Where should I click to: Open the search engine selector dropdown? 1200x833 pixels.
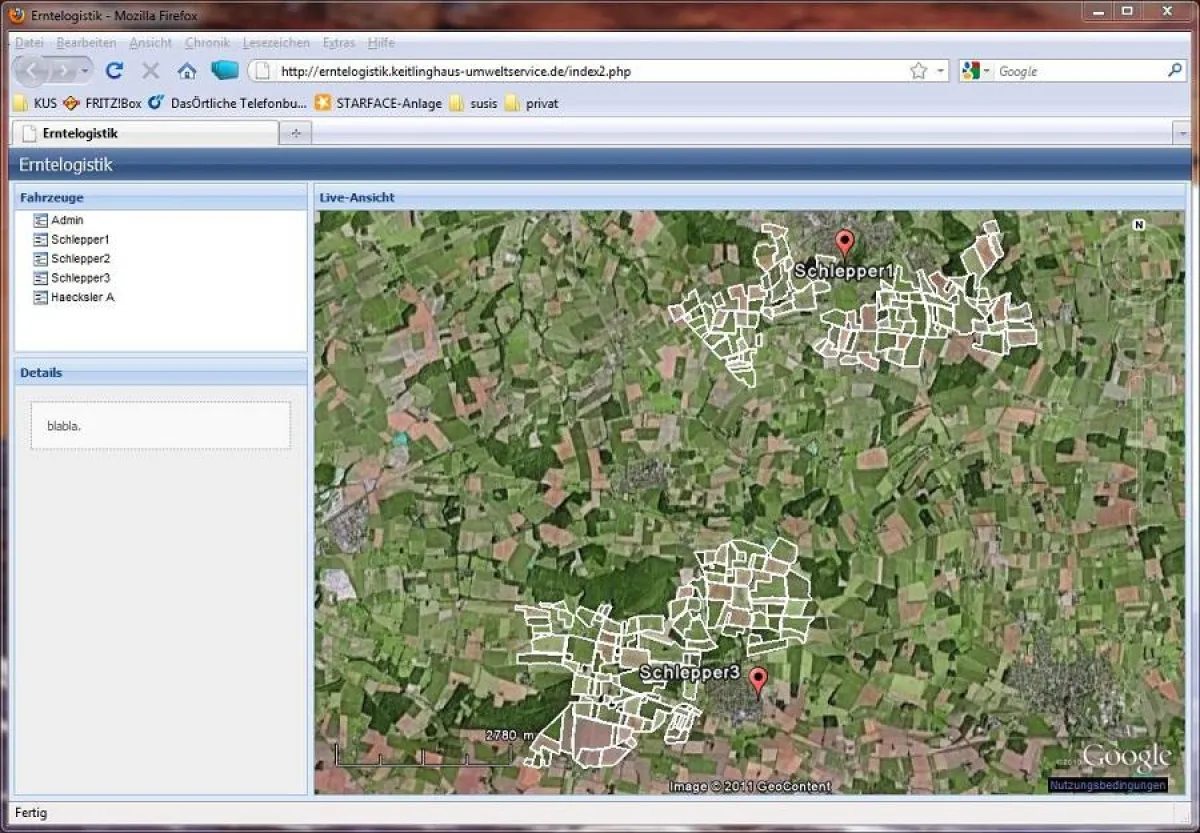pyautogui.click(x=975, y=71)
